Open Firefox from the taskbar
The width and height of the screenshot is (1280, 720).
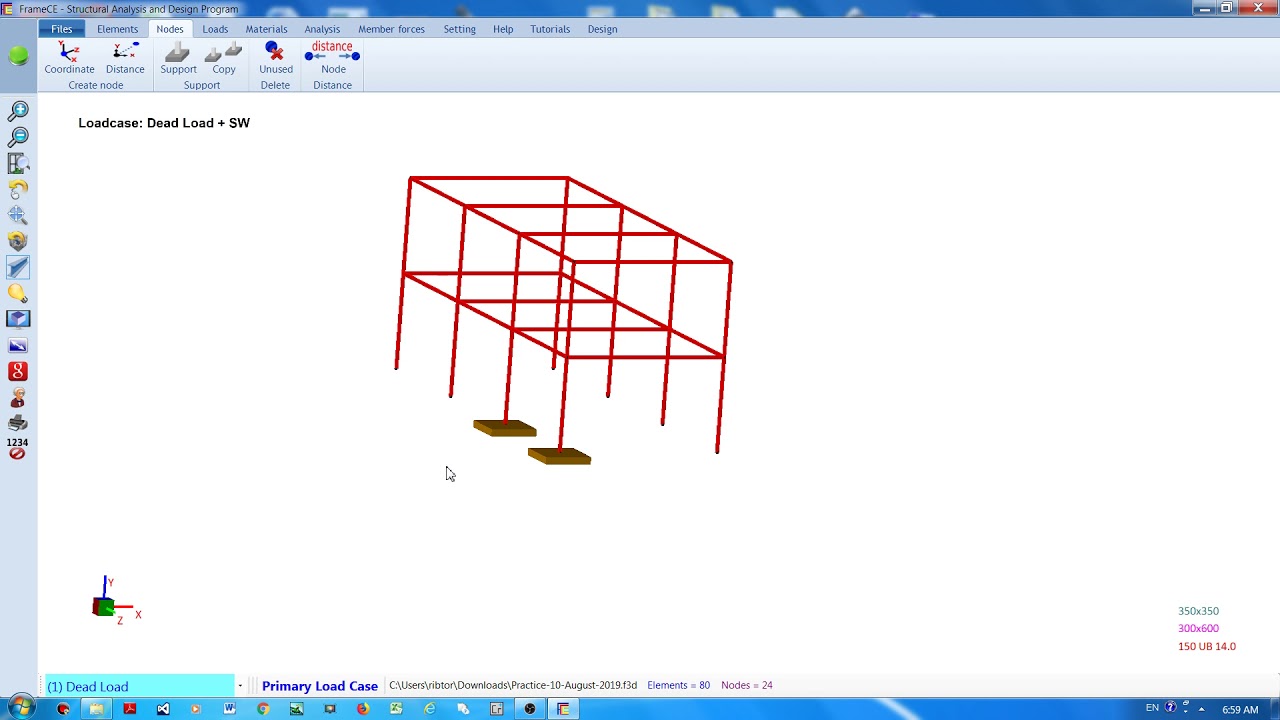362,709
